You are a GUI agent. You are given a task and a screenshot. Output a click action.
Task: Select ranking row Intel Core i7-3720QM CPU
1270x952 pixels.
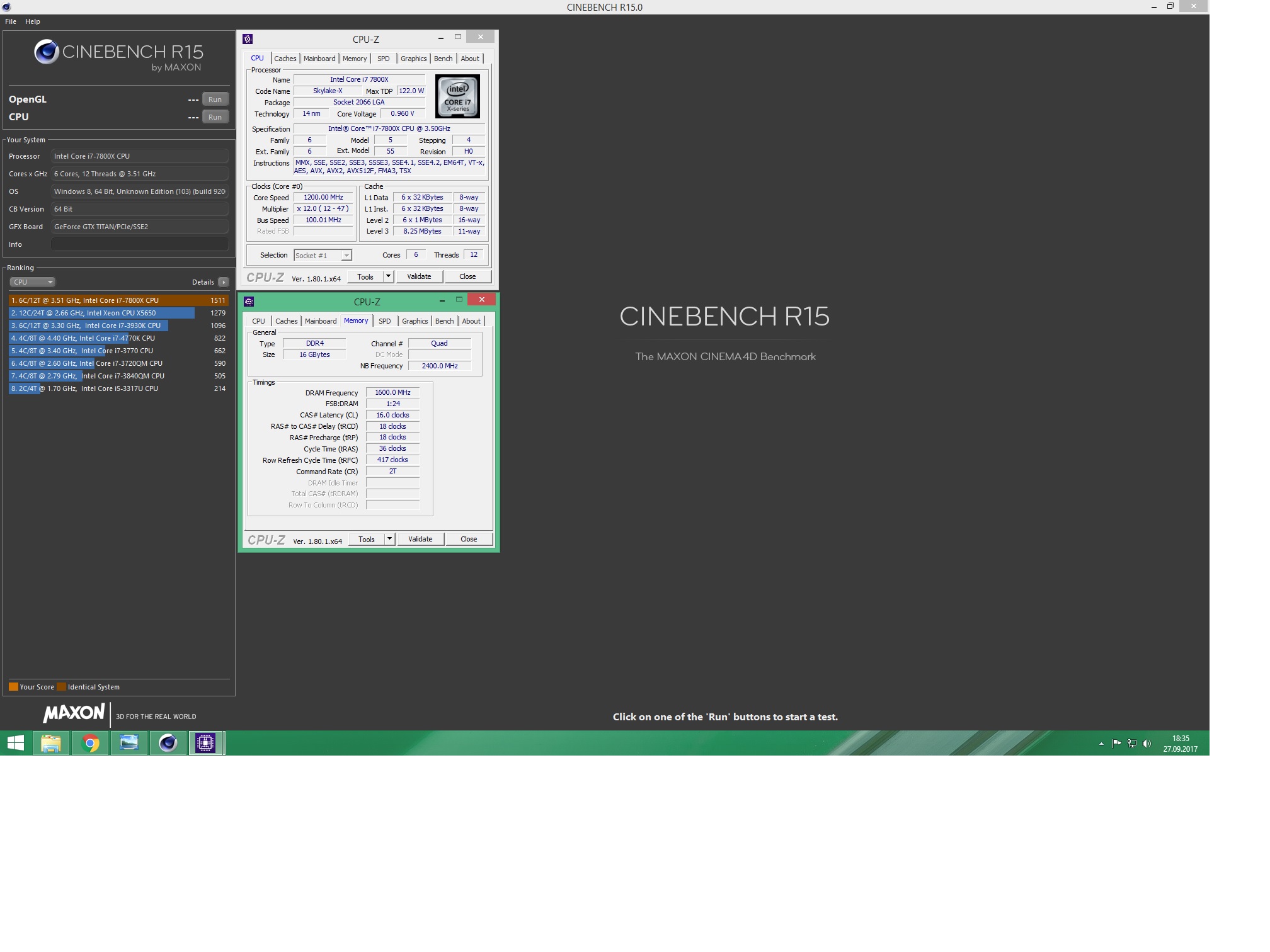click(118, 363)
